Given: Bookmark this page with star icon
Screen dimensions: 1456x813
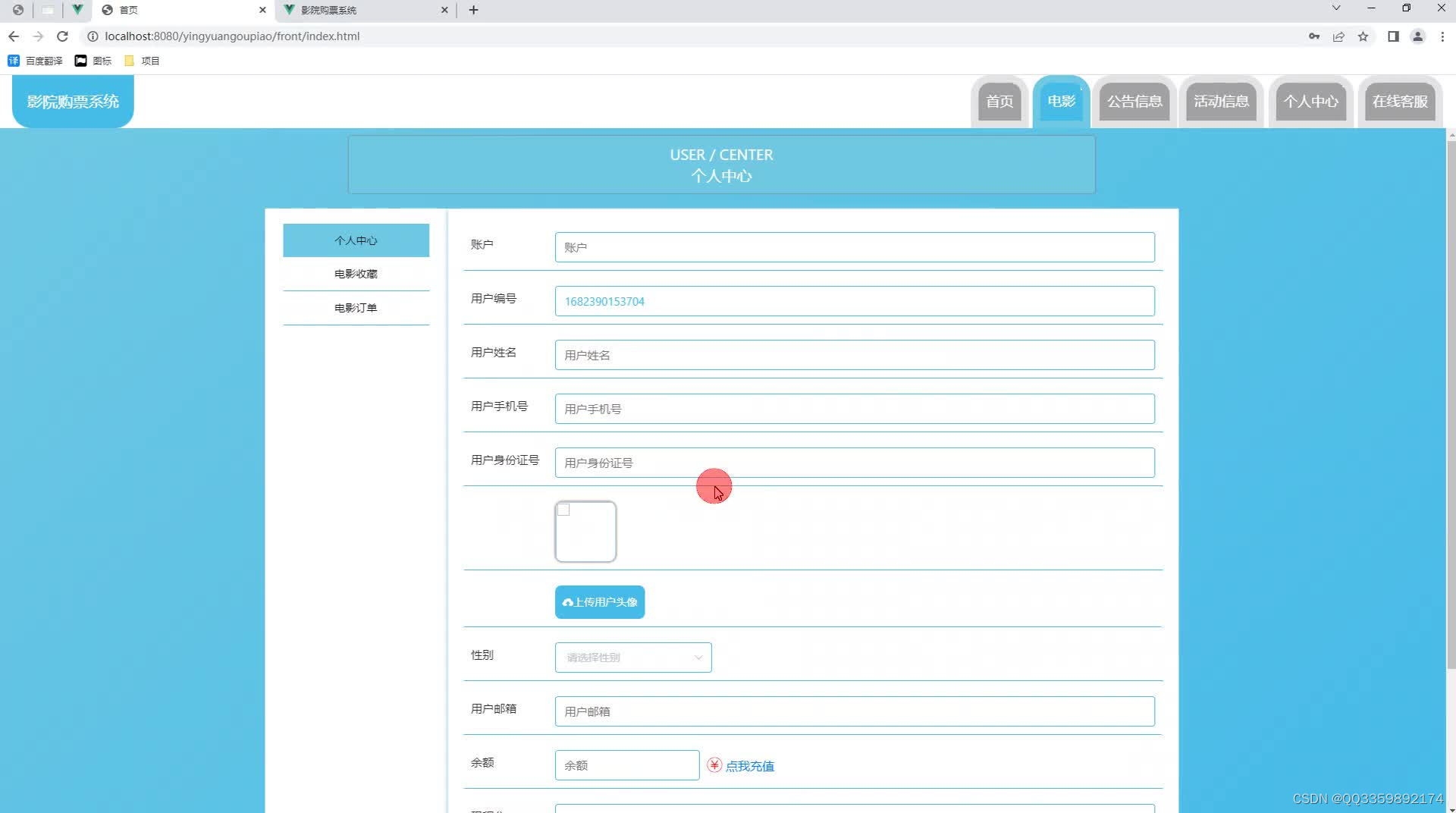Looking at the screenshot, I should coord(1363,36).
